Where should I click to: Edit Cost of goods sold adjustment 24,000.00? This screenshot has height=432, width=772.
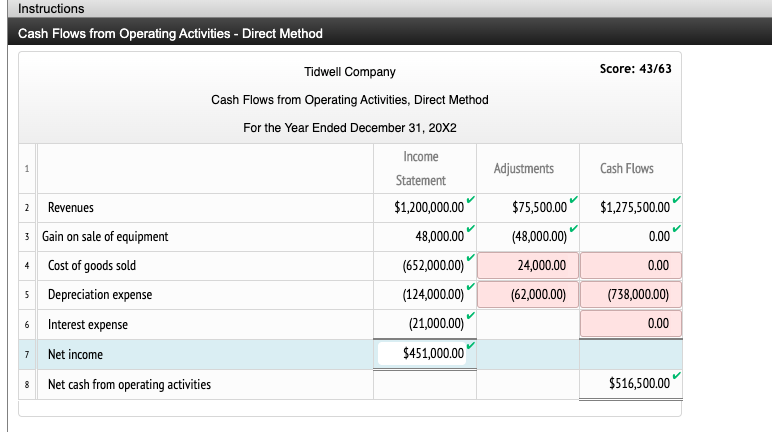[x=528, y=266]
